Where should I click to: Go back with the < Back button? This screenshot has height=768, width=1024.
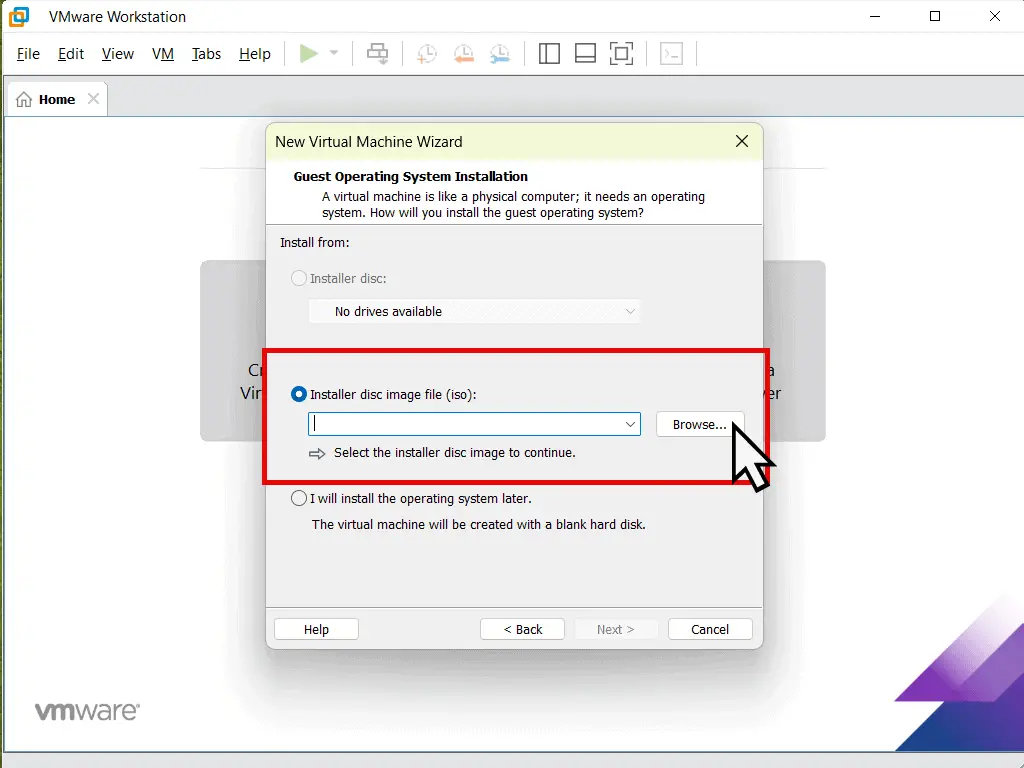(x=522, y=629)
